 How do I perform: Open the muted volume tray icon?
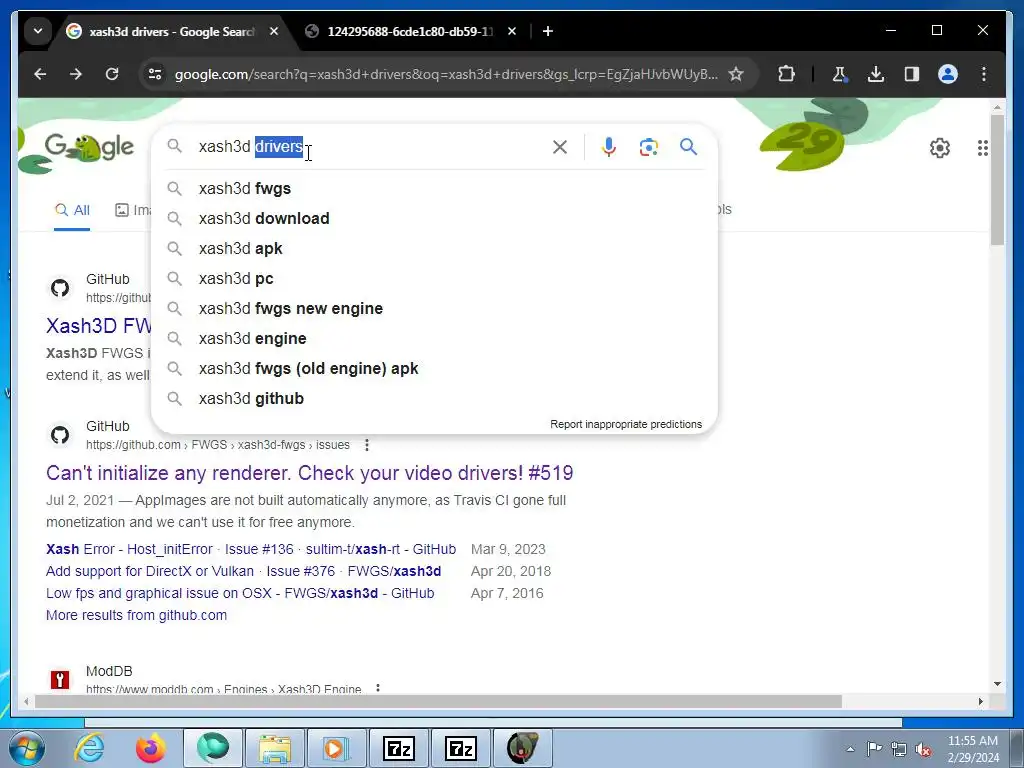tap(923, 749)
